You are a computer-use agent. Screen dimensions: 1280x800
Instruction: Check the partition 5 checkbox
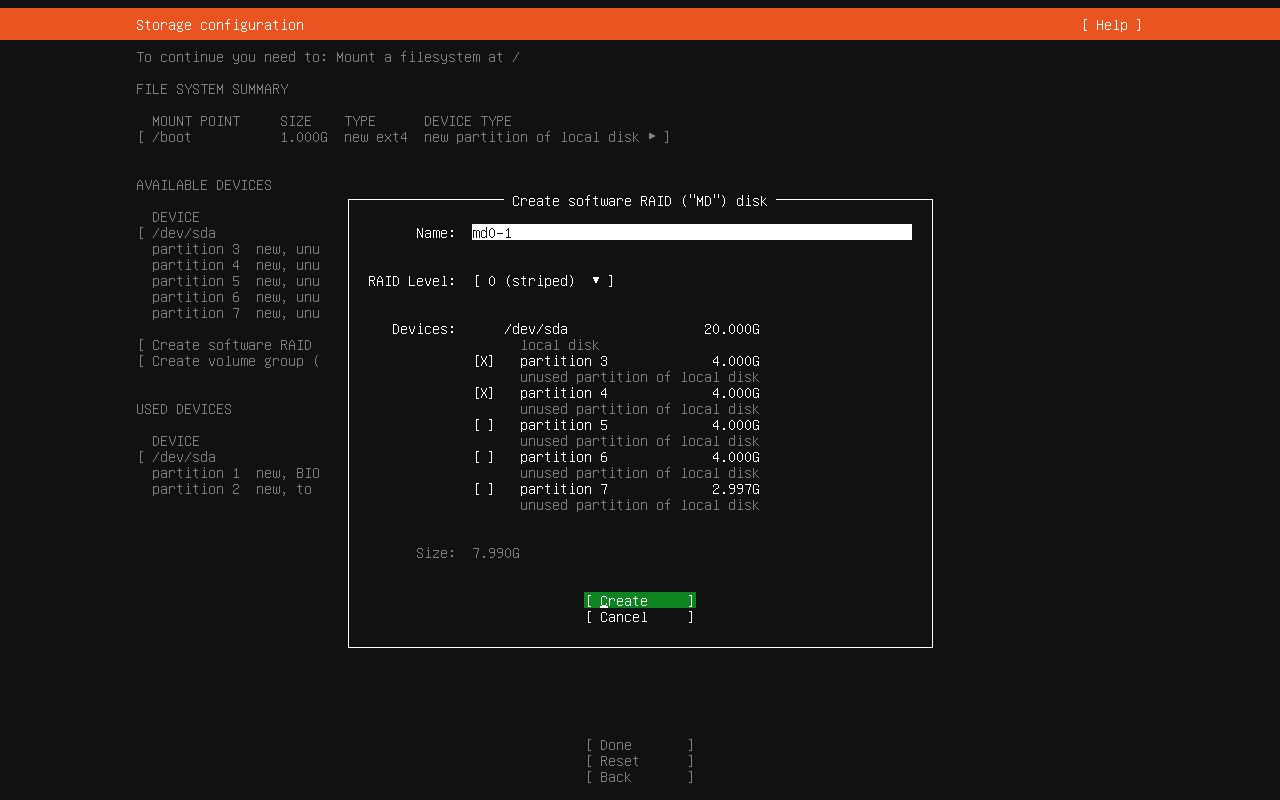484,425
